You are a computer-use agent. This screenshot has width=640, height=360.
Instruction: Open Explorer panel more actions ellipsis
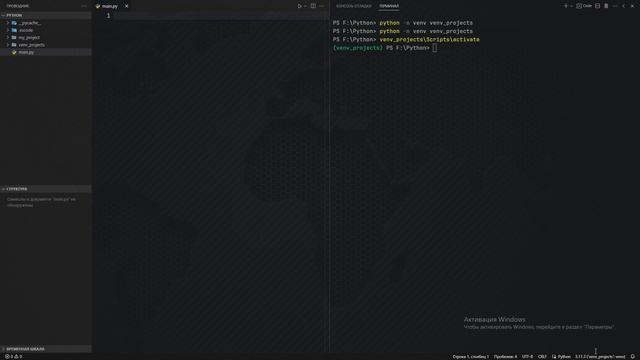(x=84, y=6)
